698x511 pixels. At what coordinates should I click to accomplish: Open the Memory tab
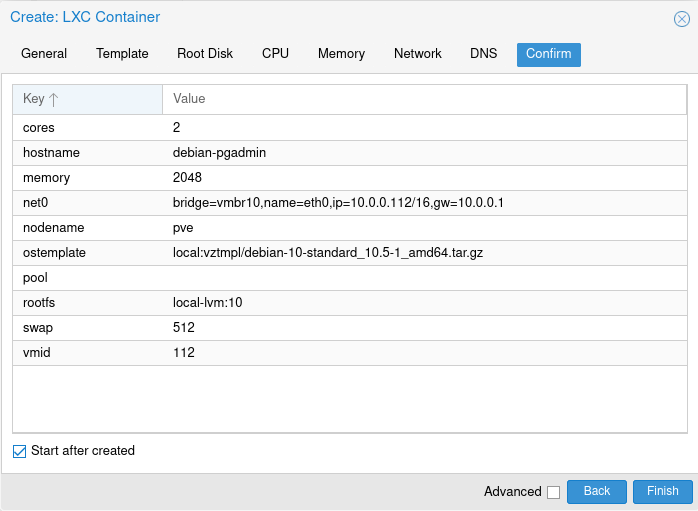[x=341, y=54]
